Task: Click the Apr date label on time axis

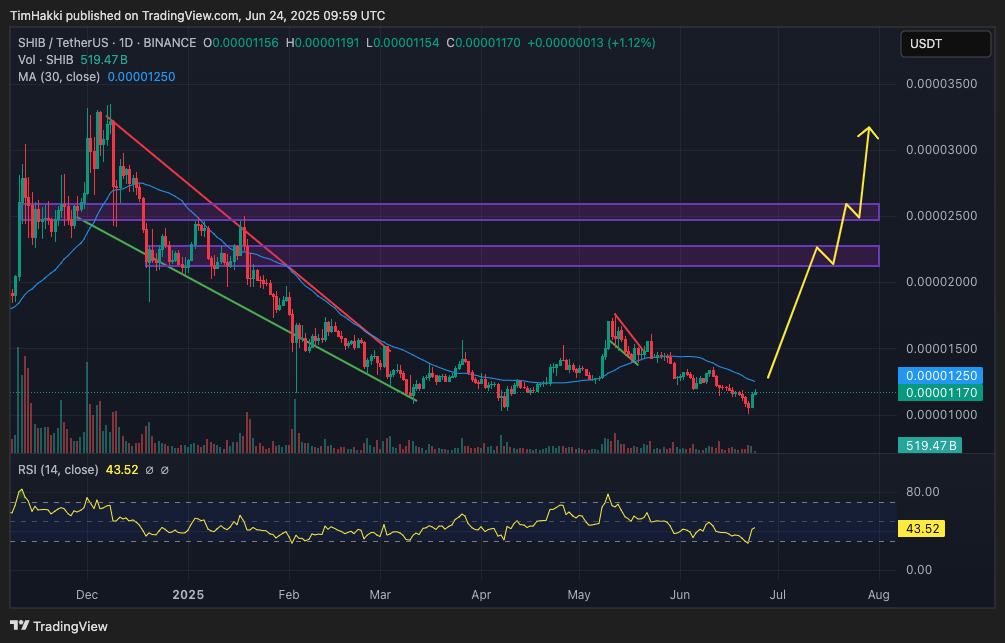Action: click(x=481, y=594)
